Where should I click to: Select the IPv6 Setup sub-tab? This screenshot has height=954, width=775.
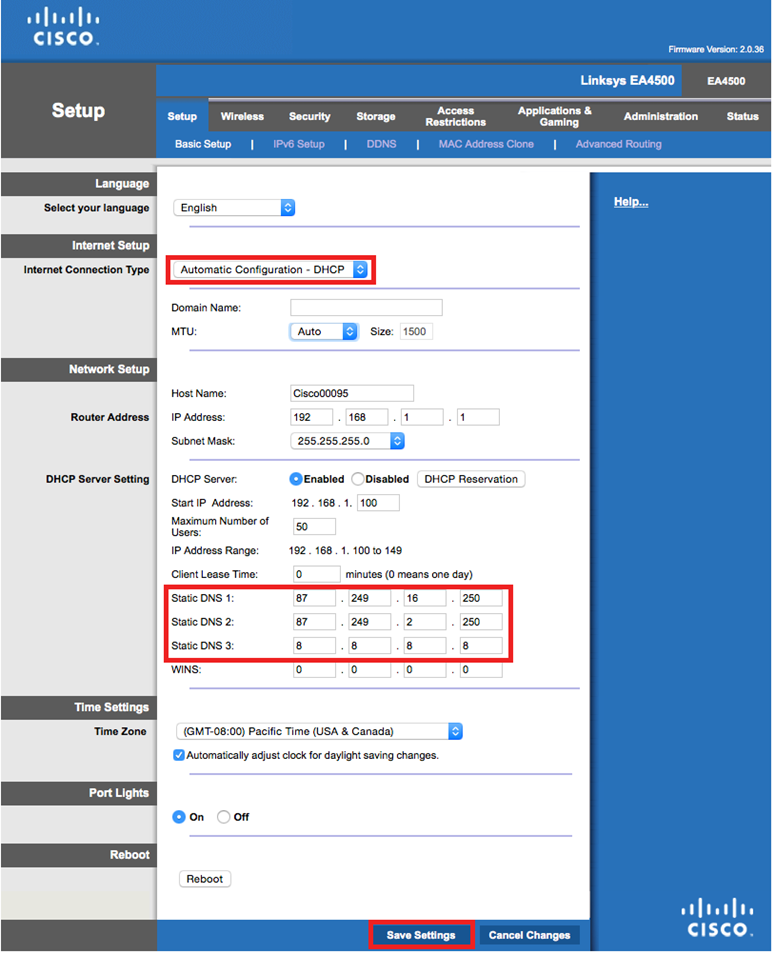coord(299,144)
